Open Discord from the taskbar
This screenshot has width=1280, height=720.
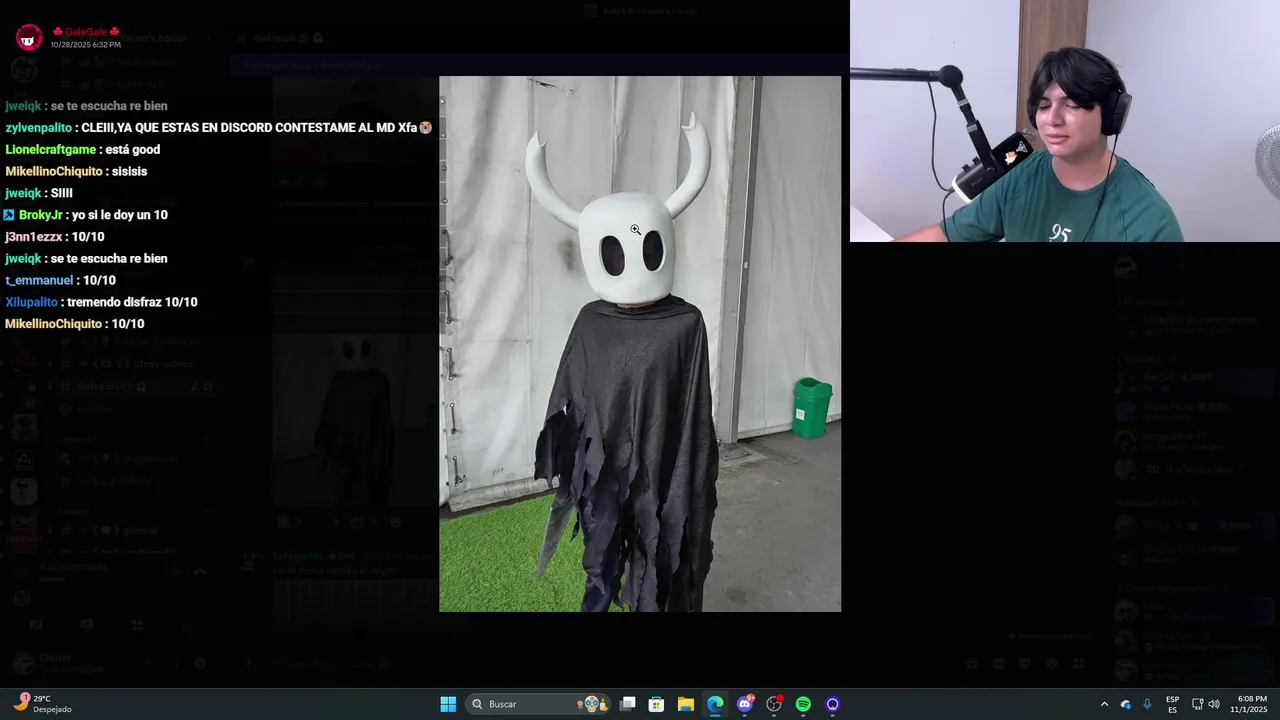click(x=745, y=704)
